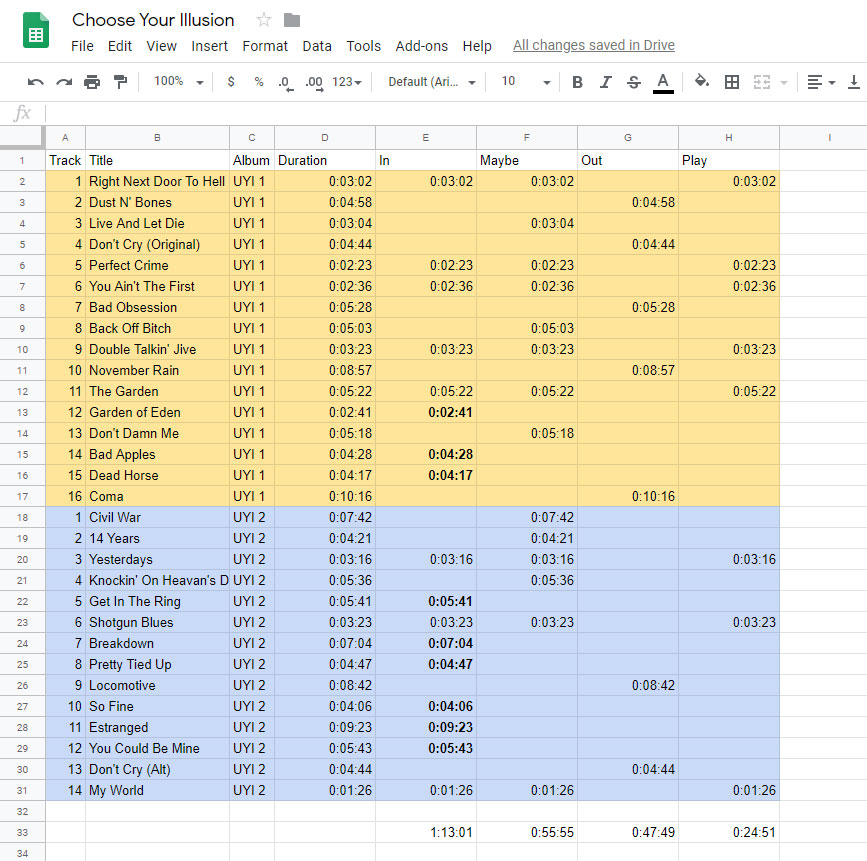Select the paint format roller tool
867x861 pixels.
pos(120,82)
